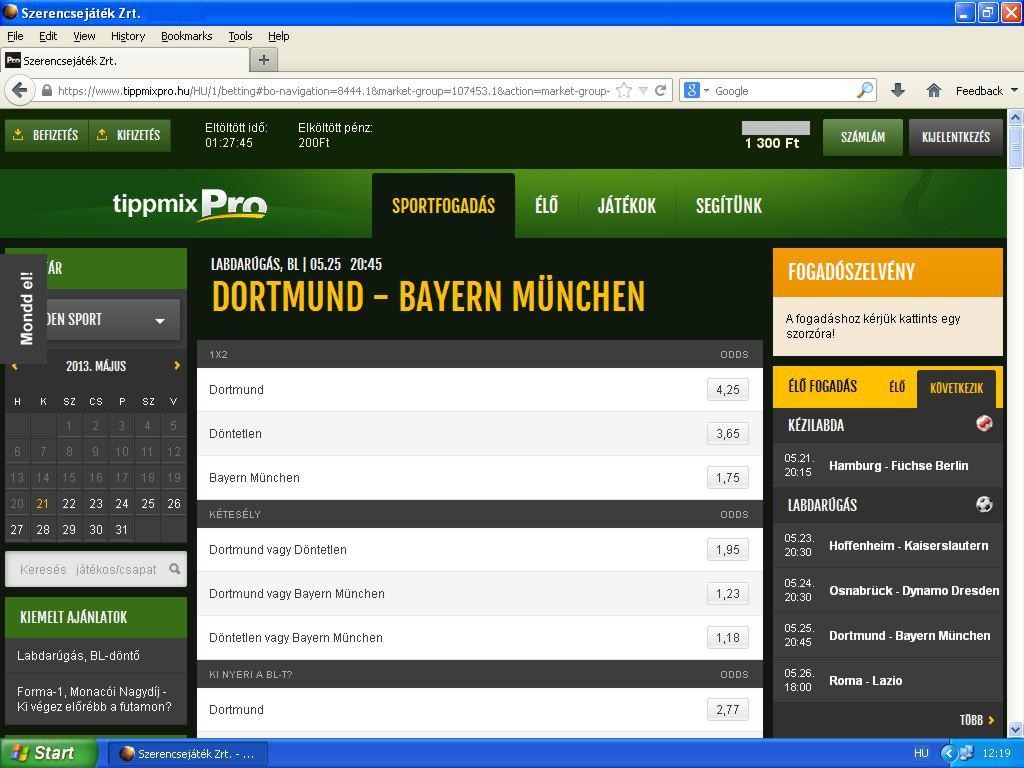
Task: Go to the browser home icon
Action: pos(934,90)
